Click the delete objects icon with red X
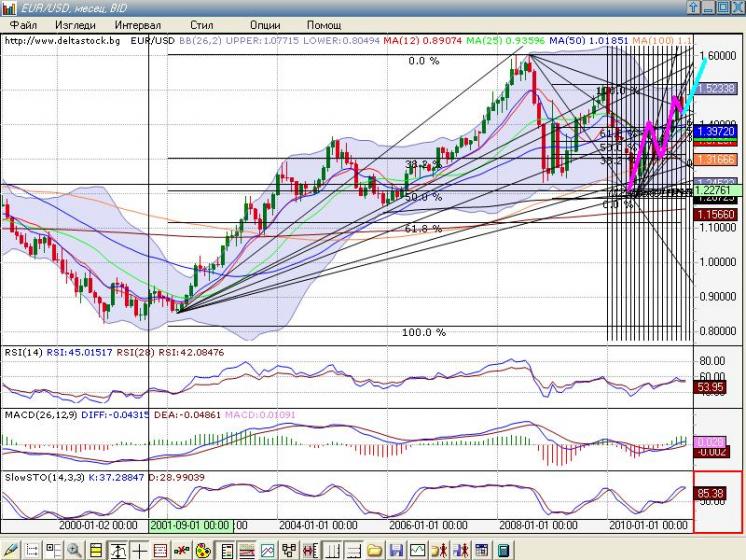This screenshot has height=560, width=746. [182, 550]
